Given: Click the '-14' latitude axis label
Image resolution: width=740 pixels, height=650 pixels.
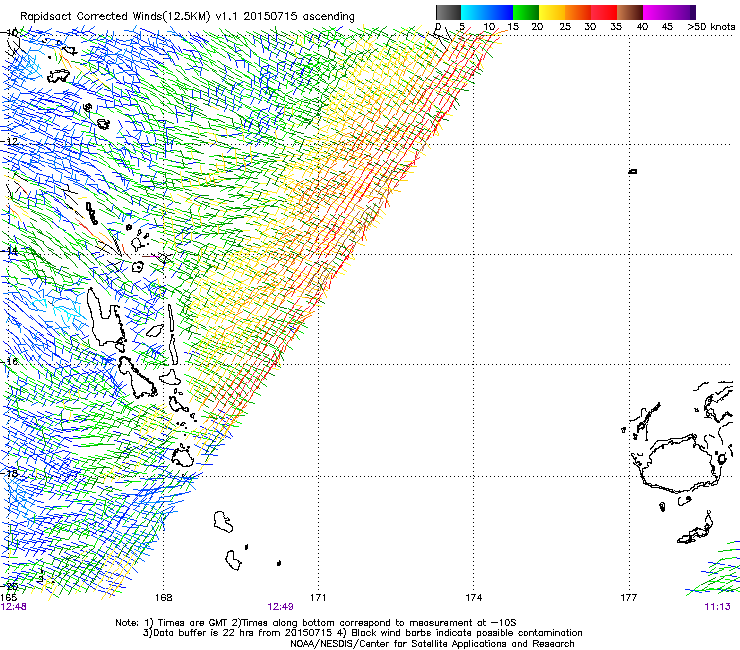Looking at the screenshot, I should coord(9,251).
